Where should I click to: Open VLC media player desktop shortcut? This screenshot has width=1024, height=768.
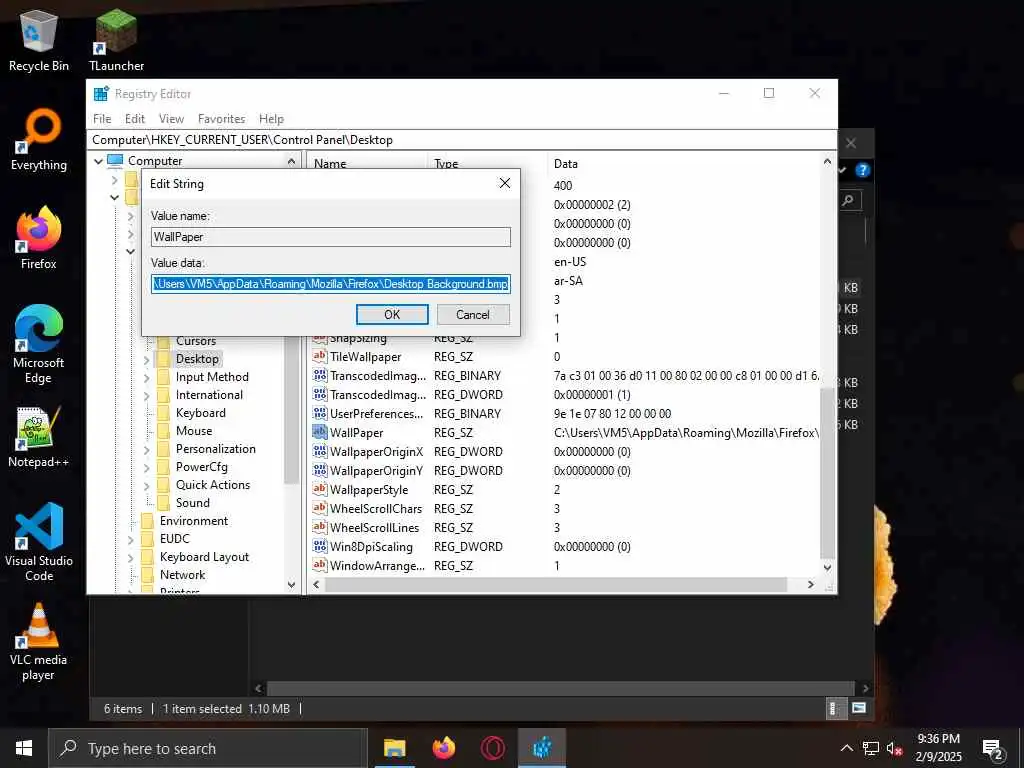click(x=39, y=641)
